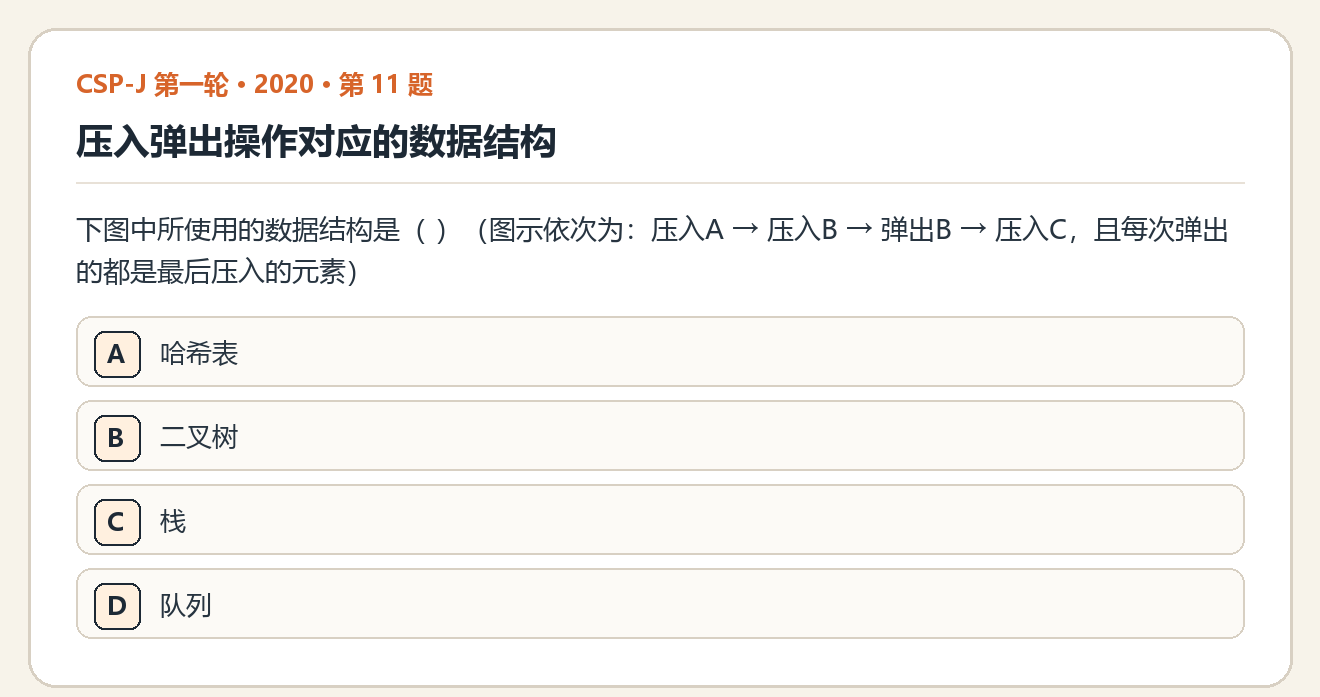Click the title 压入弹出操作对应的数据结构
This screenshot has height=697, width=1320.
click(x=316, y=143)
